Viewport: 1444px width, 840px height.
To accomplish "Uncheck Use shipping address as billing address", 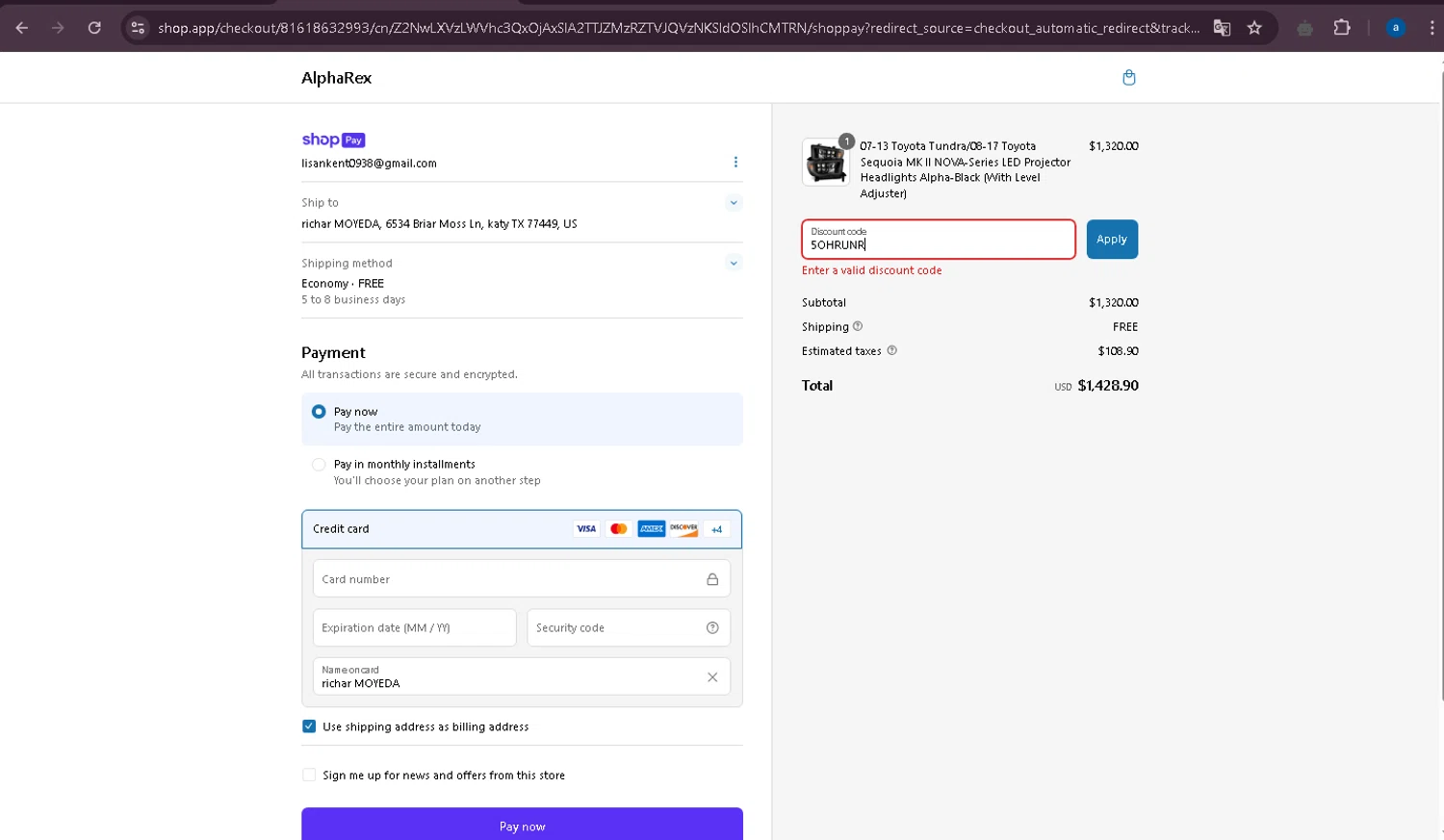I will (309, 726).
